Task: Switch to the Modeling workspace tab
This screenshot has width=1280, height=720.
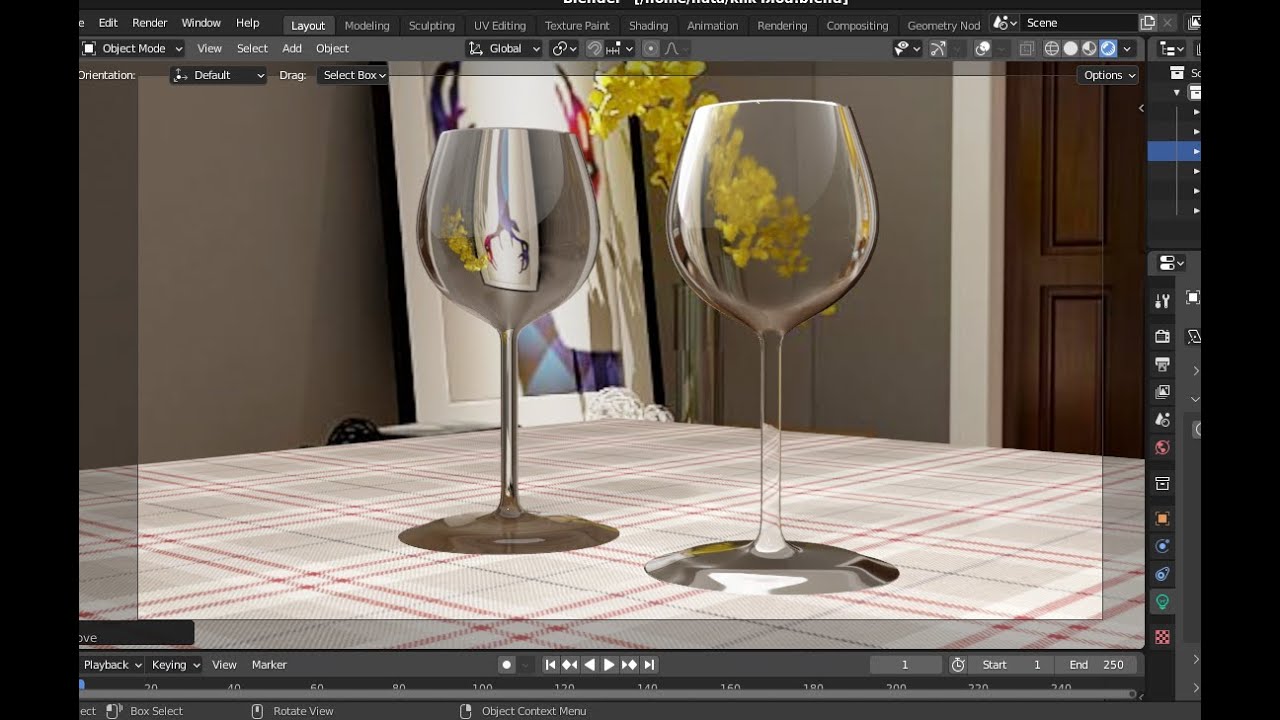Action: 367,25
